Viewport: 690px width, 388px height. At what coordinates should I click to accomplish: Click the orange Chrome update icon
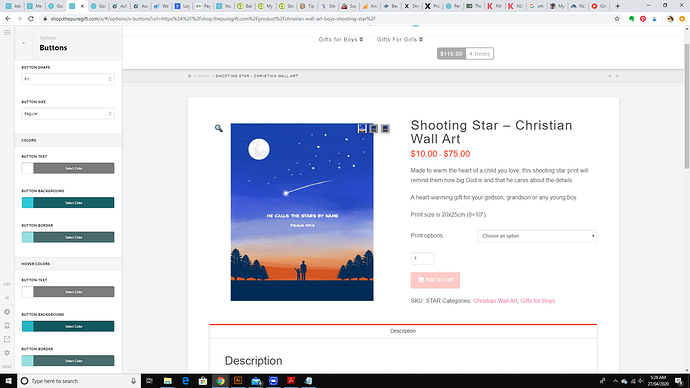tap(682, 19)
